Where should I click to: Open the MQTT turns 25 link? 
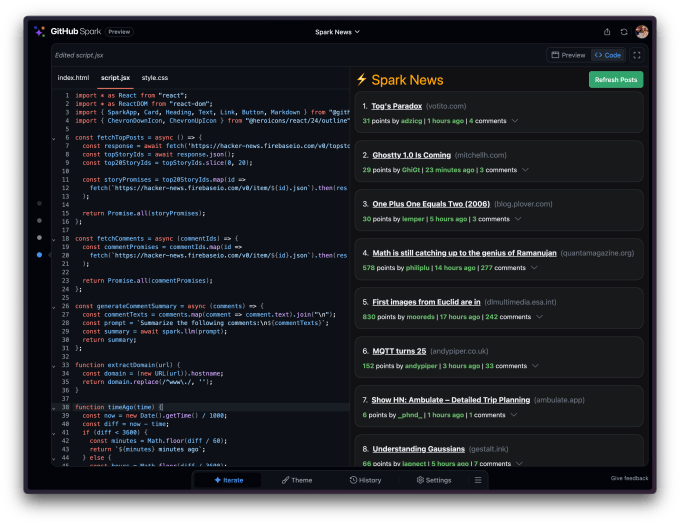point(399,351)
